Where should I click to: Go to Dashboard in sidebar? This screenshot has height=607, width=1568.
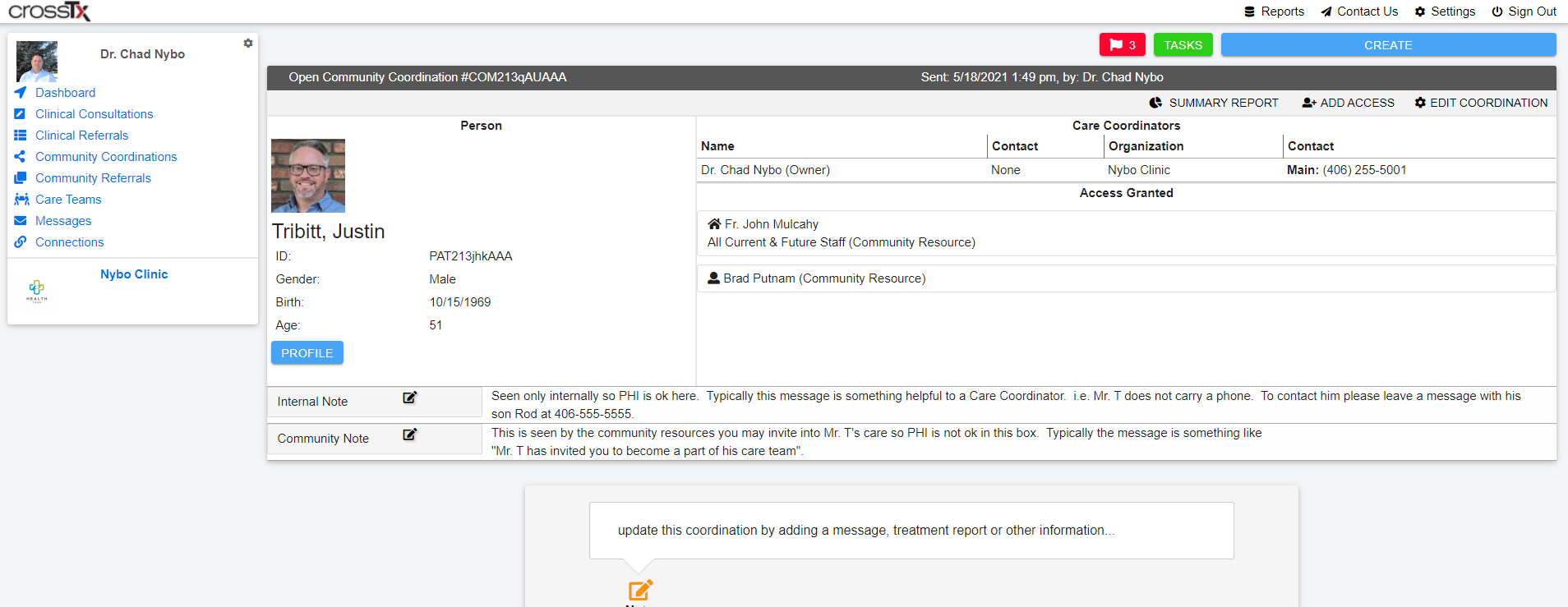(x=65, y=93)
